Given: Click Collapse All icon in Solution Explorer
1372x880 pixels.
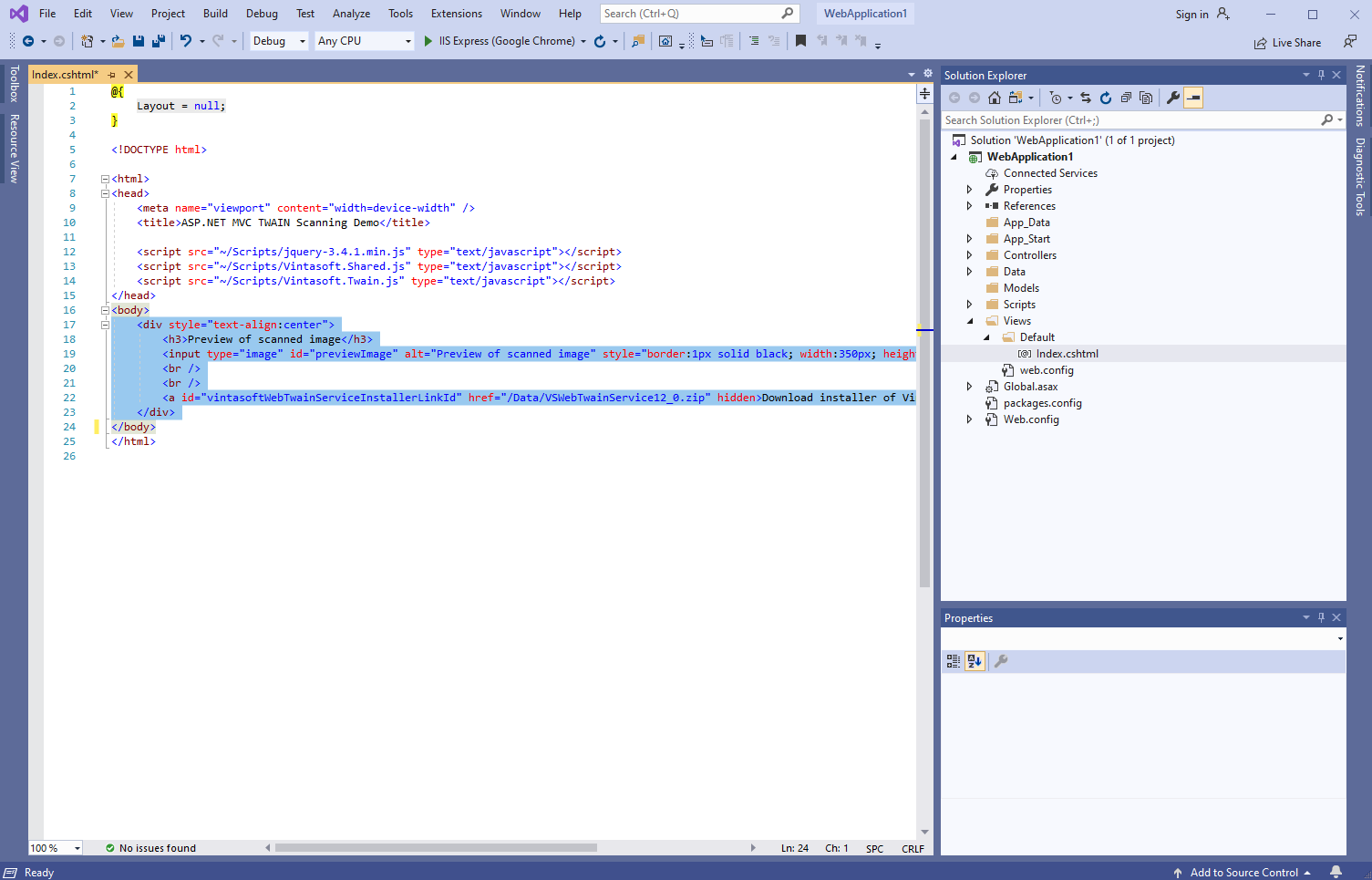Looking at the screenshot, I should point(1126,98).
